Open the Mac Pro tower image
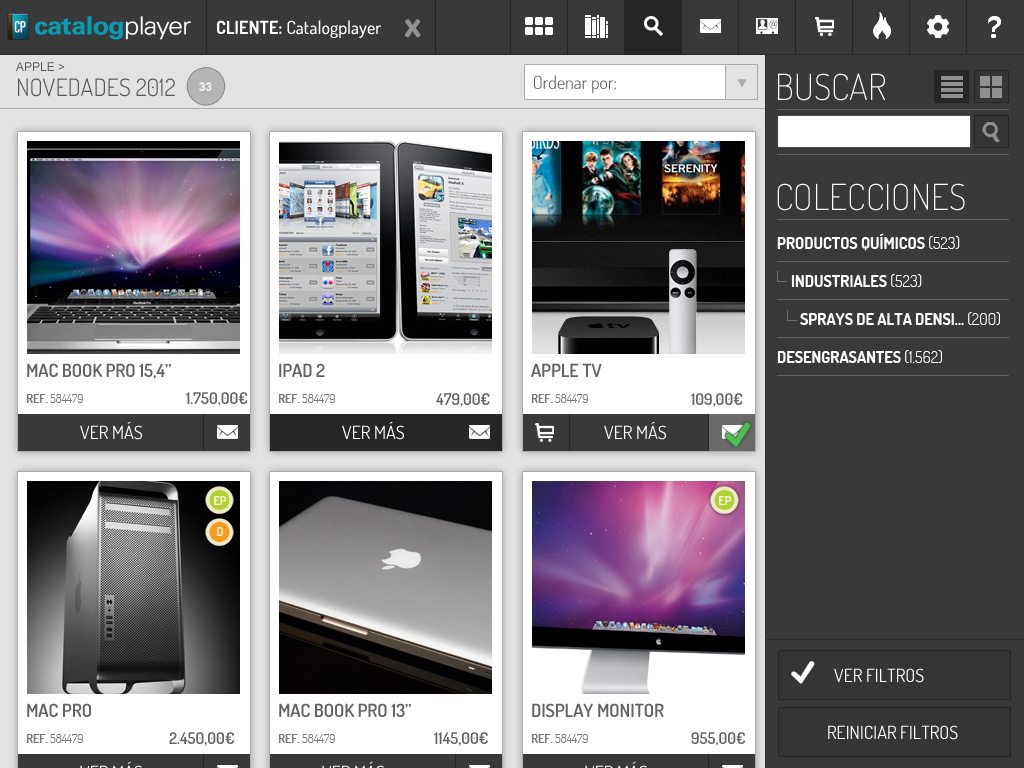 pos(133,587)
